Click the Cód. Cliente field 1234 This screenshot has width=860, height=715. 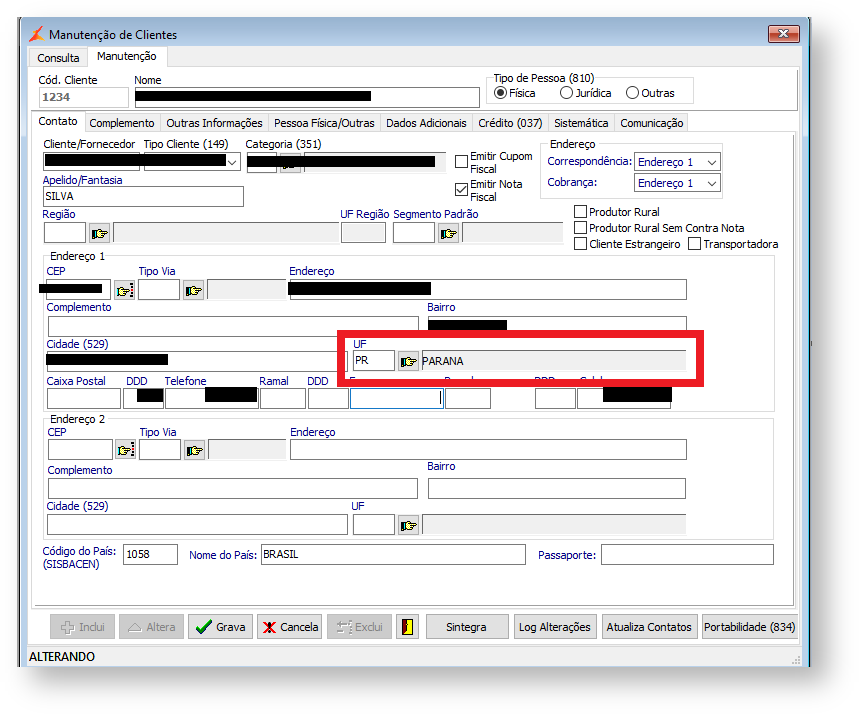point(84,97)
